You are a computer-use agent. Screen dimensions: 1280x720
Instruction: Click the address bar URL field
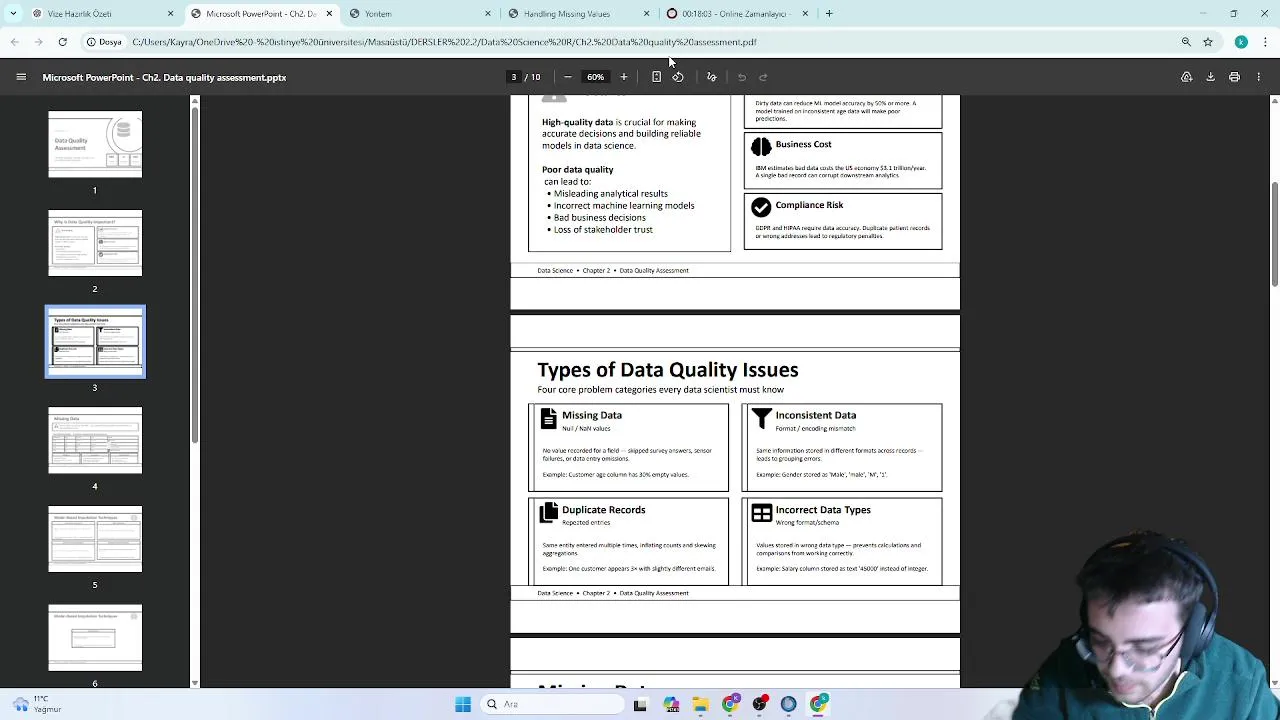point(650,42)
